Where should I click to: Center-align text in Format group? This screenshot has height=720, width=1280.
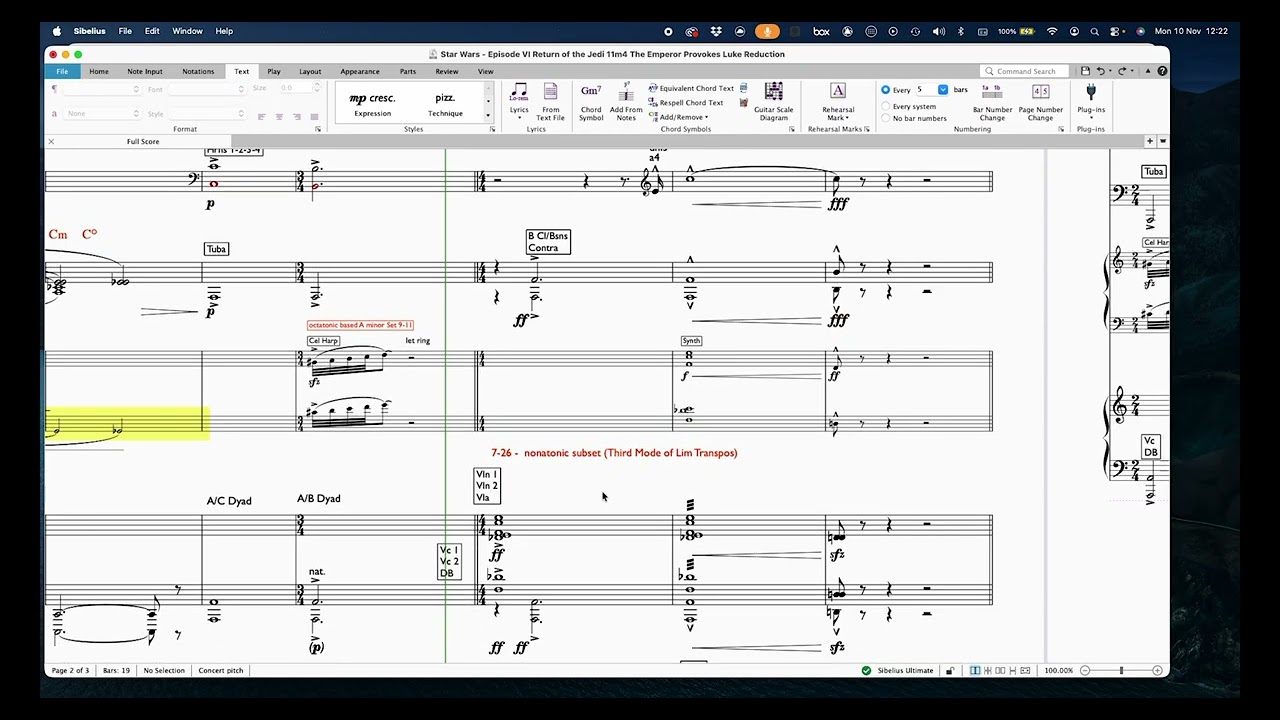(x=279, y=116)
